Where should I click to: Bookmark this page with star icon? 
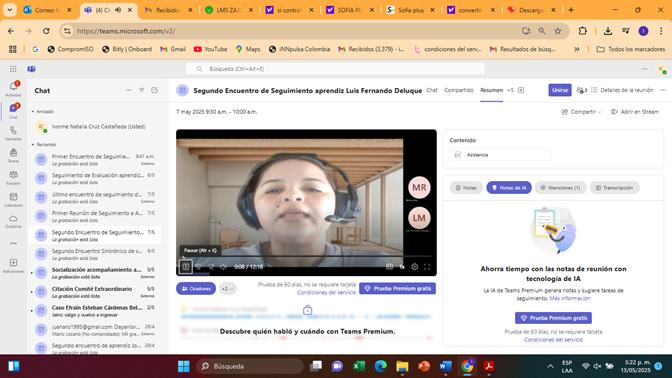[x=558, y=31]
